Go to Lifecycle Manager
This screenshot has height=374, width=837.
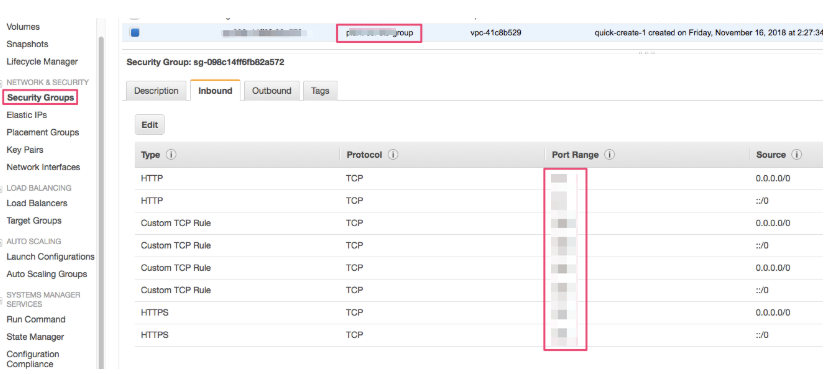tap(42, 61)
